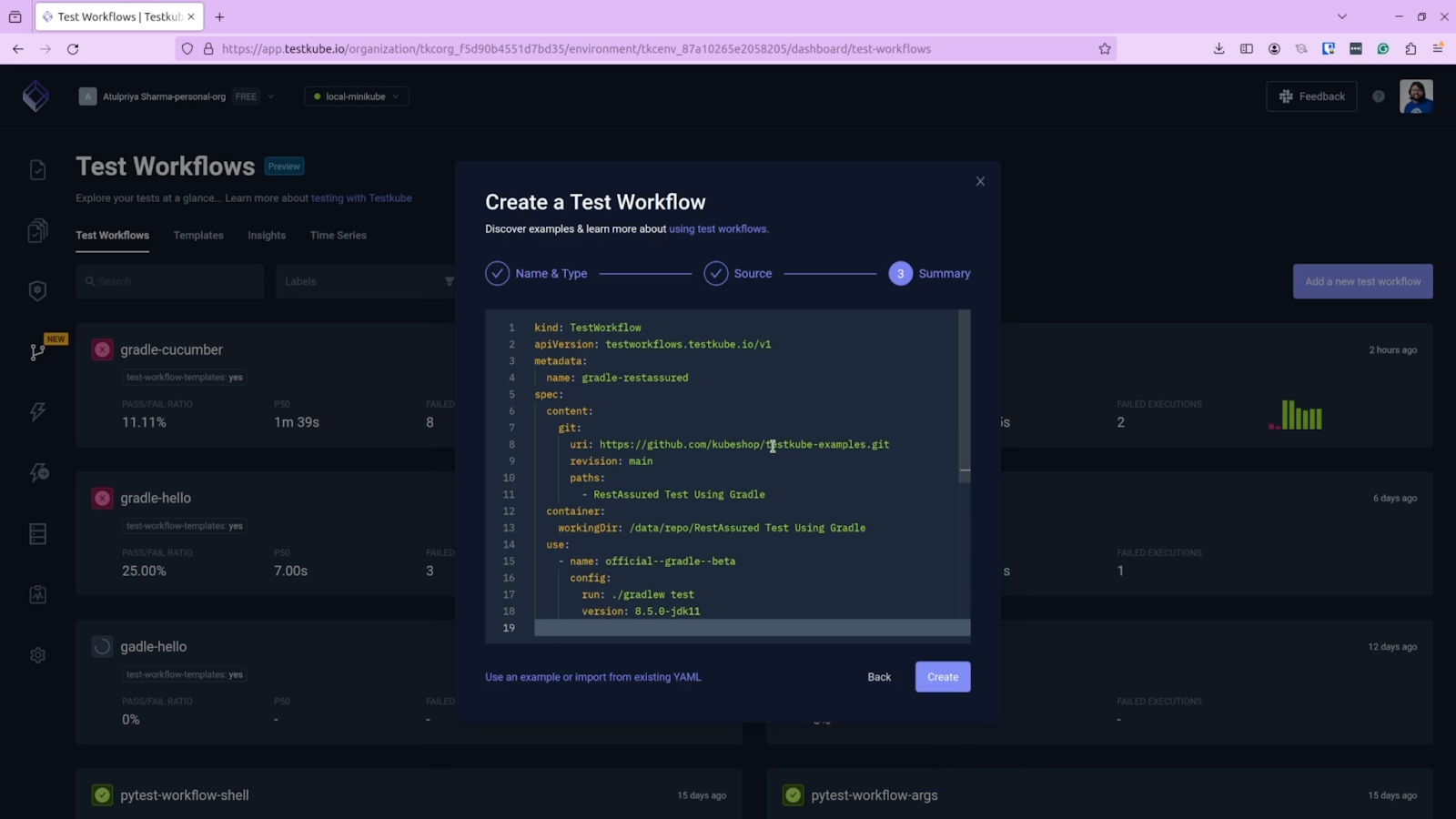Go back with the browser back arrow

(18, 49)
